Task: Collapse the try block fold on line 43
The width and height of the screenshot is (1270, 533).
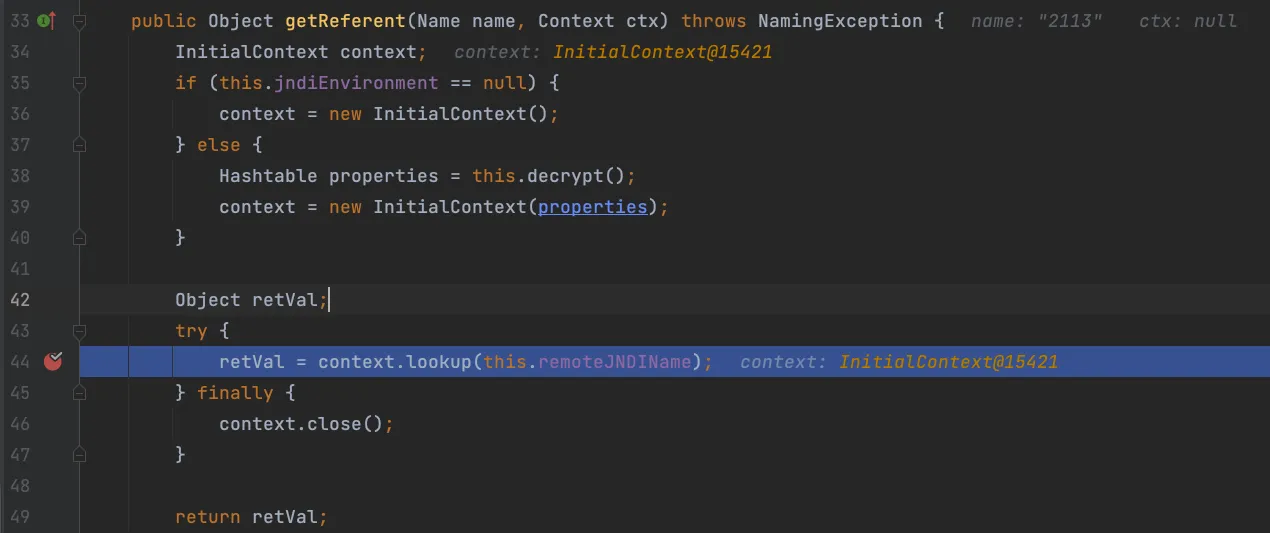Action: click(80, 331)
